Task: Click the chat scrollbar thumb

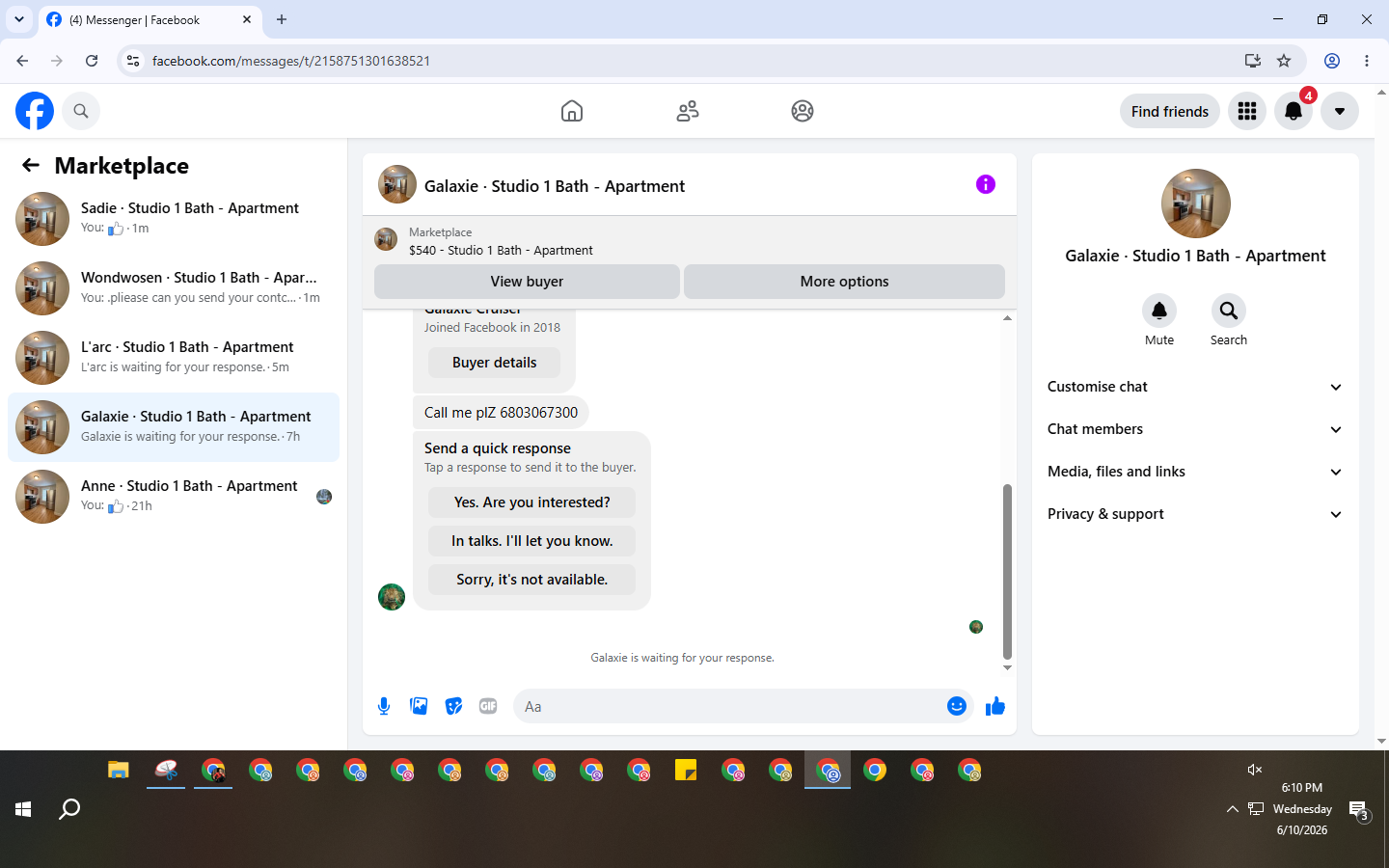Action: [x=1007, y=571]
